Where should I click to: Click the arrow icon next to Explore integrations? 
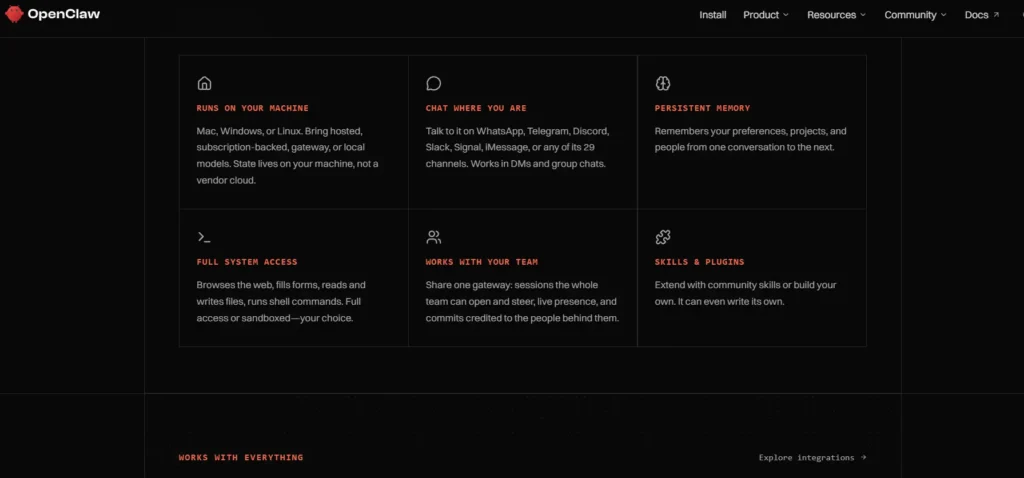click(863, 458)
